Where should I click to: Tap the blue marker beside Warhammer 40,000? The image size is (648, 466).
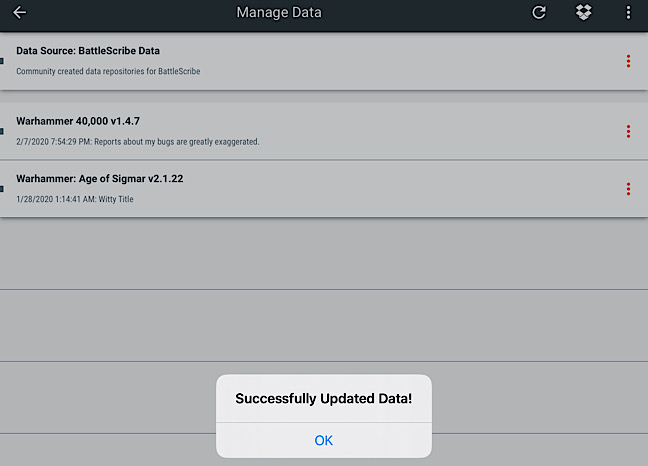click(2, 131)
